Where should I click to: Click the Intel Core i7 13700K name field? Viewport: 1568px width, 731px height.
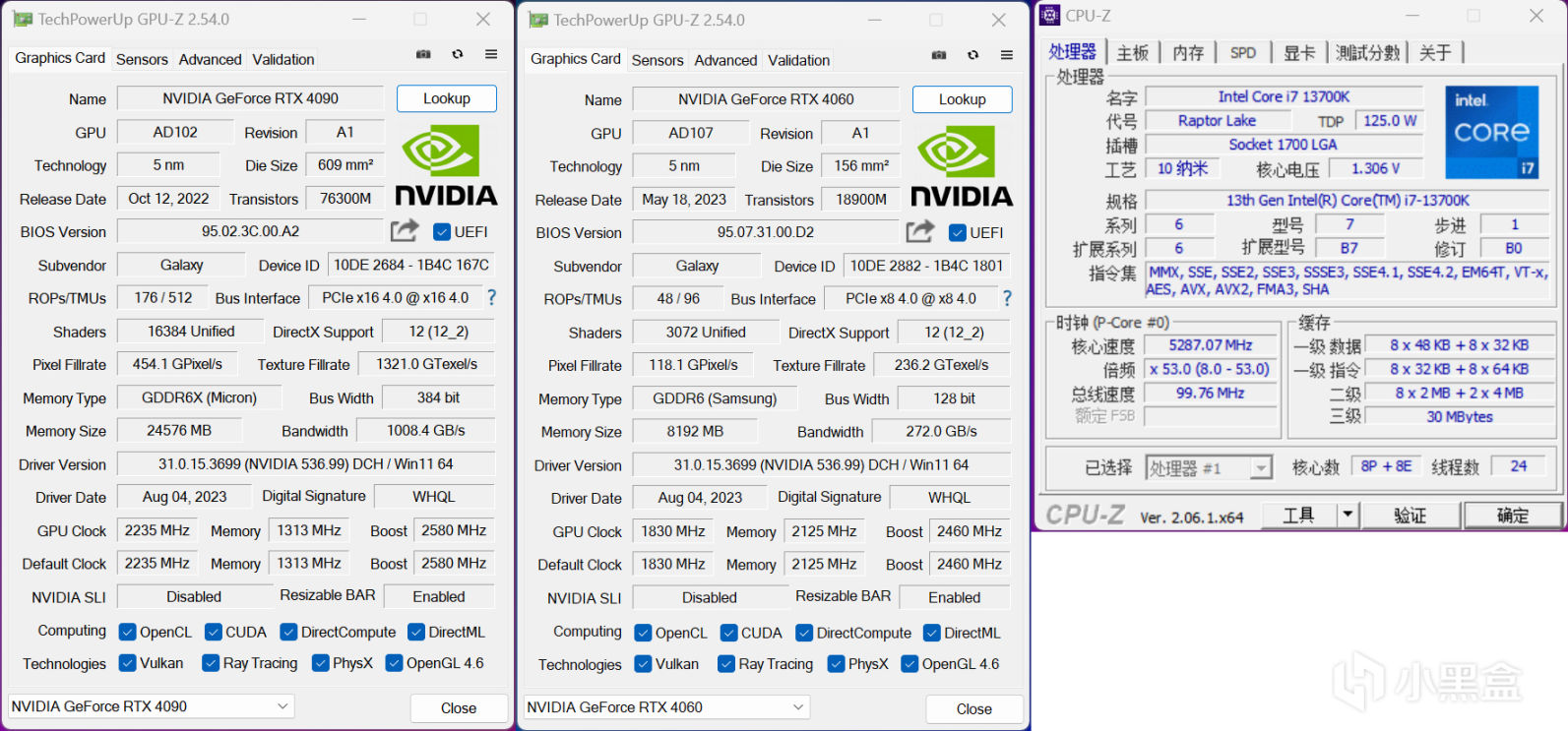coord(1285,96)
